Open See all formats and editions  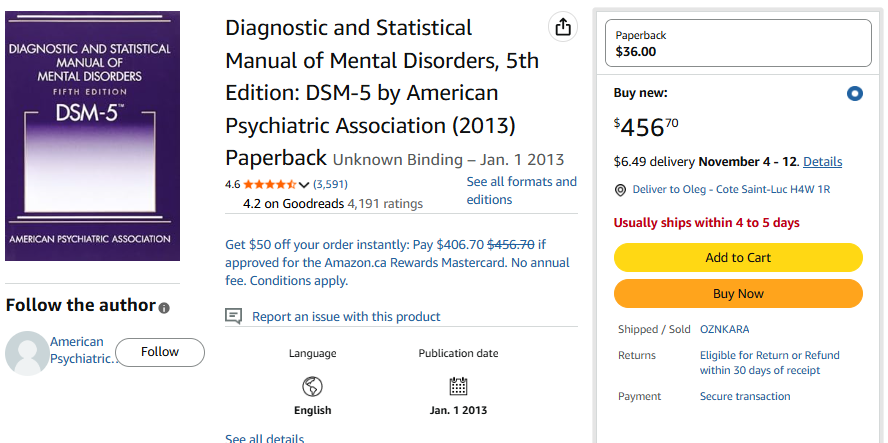[521, 190]
